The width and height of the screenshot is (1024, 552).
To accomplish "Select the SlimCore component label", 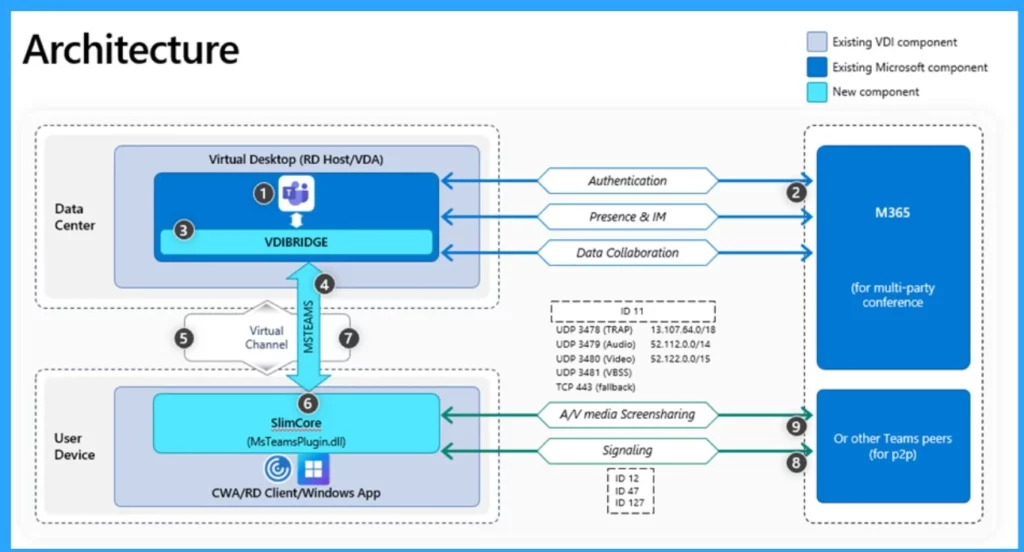I will point(296,423).
